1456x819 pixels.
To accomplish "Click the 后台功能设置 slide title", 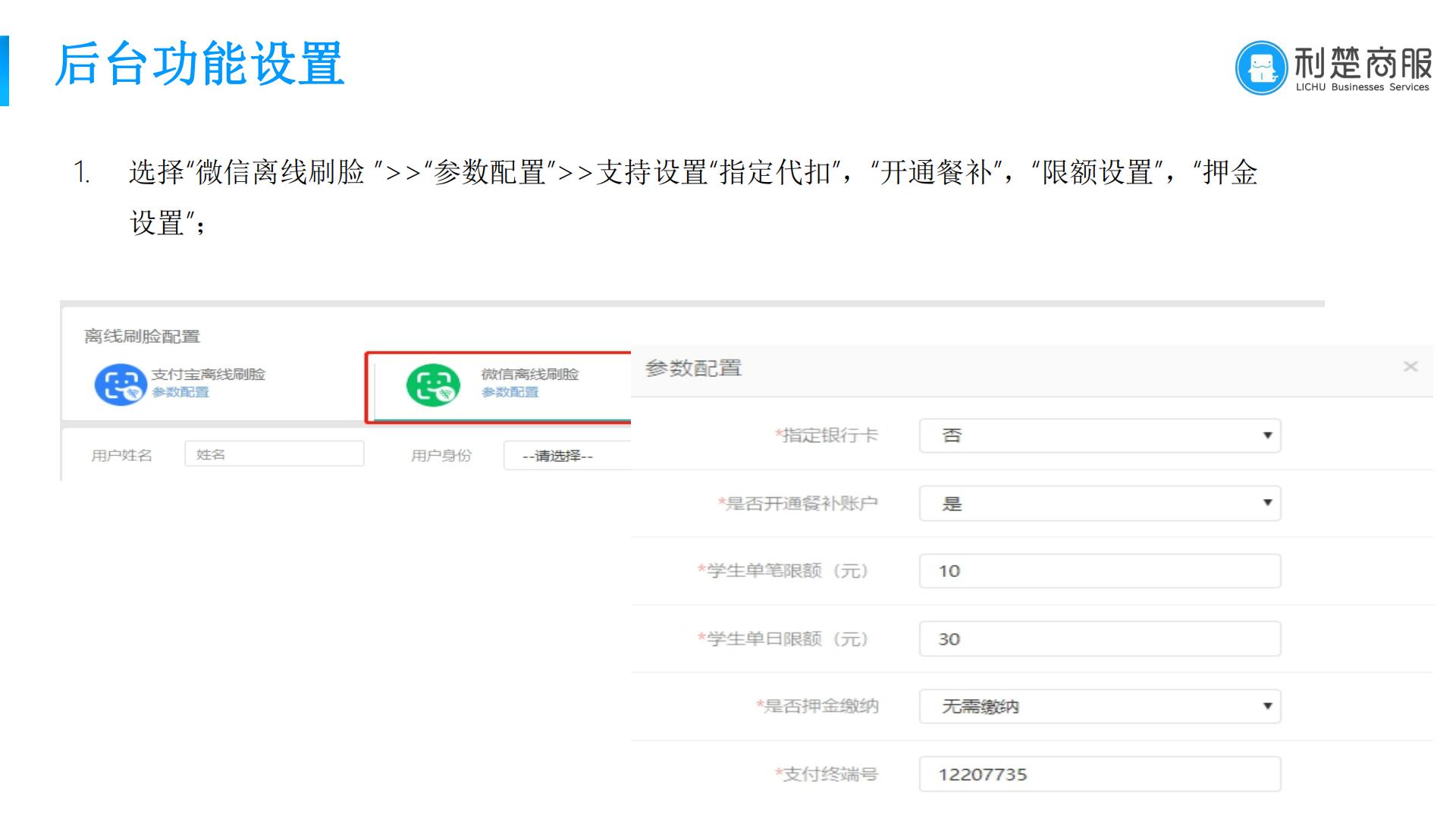I will [x=200, y=64].
